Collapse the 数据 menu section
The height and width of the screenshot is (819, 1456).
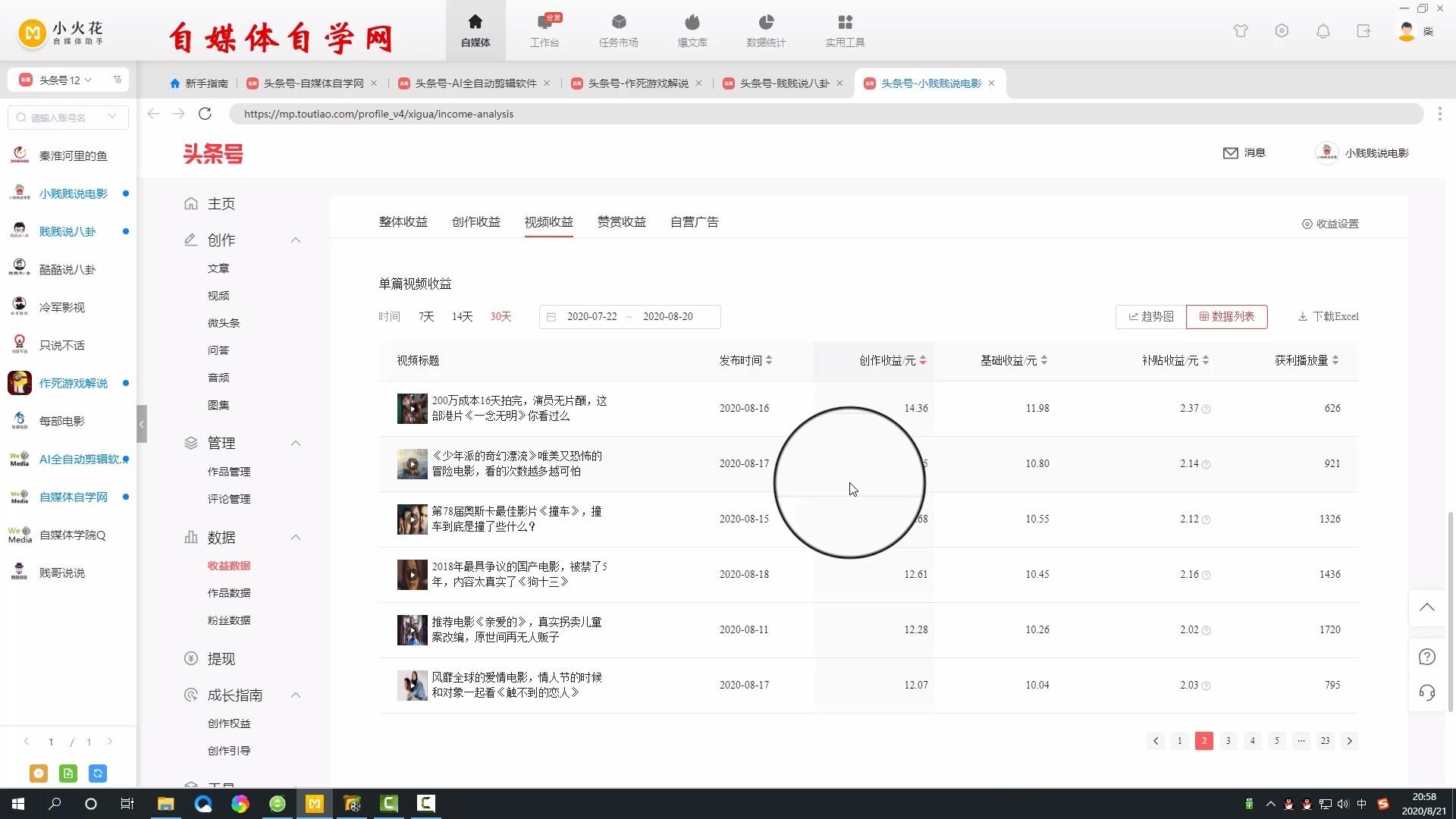point(296,538)
